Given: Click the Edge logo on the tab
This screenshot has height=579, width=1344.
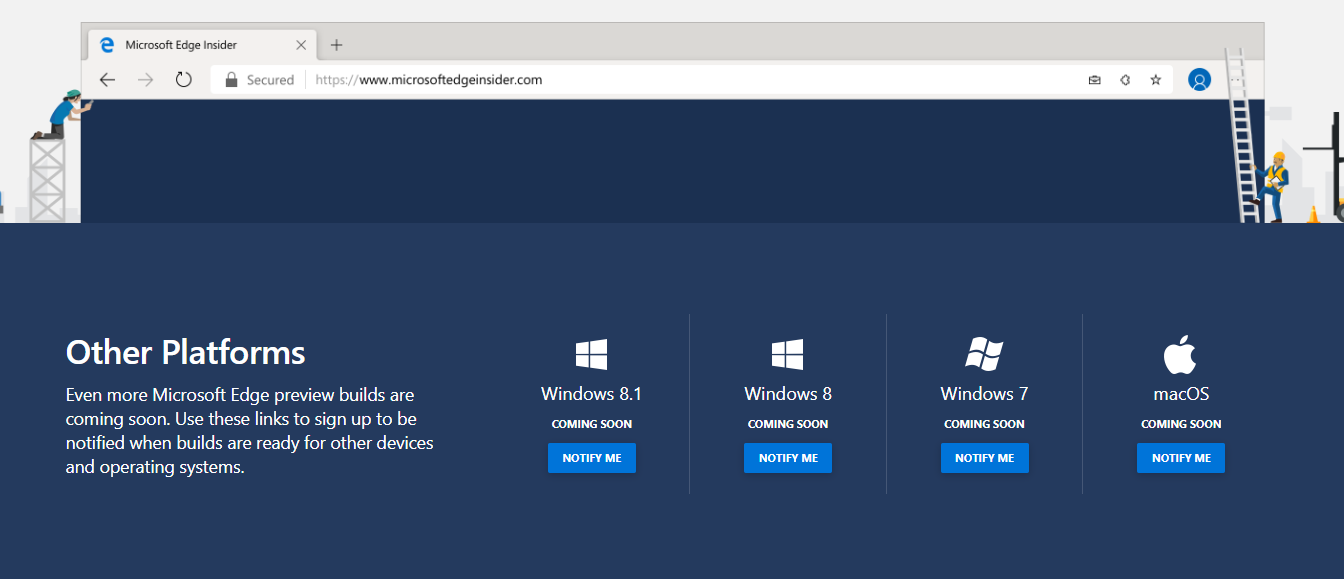Looking at the screenshot, I should pos(108,45).
